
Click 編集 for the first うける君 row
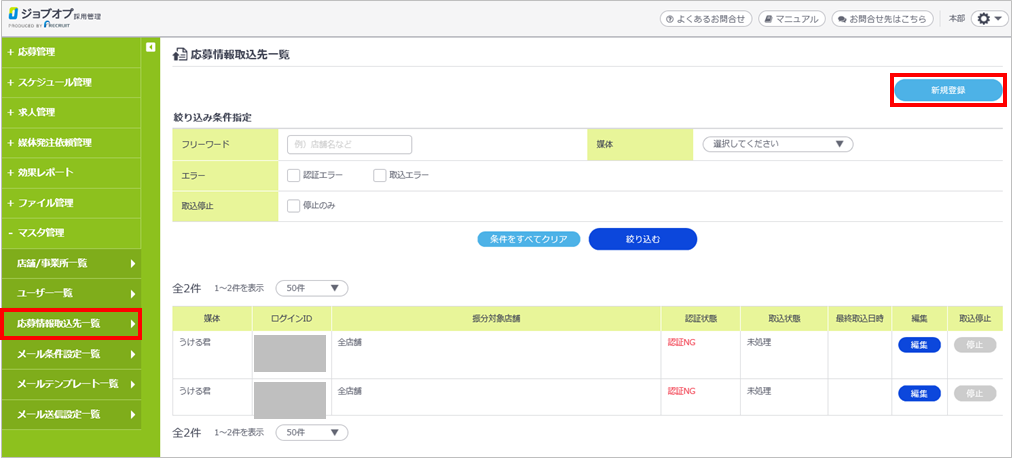coord(919,344)
